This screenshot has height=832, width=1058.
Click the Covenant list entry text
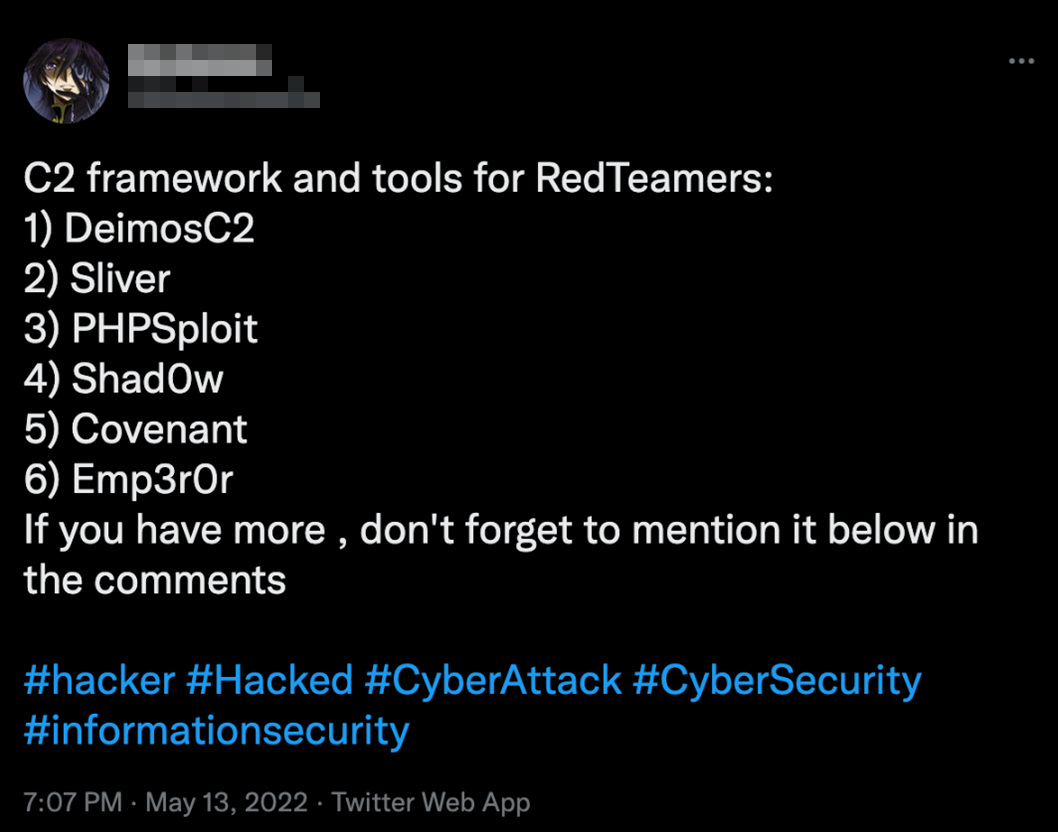point(159,430)
